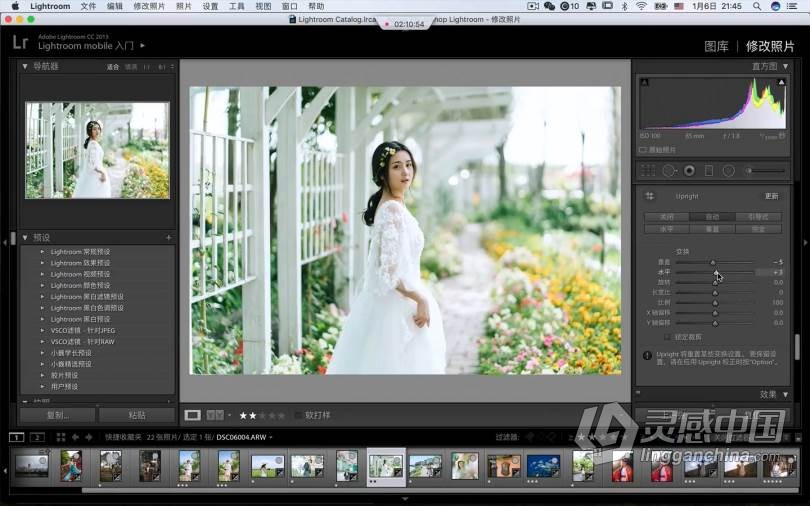
Task: Click the plus icon to add preset
Action: (168, 238)
